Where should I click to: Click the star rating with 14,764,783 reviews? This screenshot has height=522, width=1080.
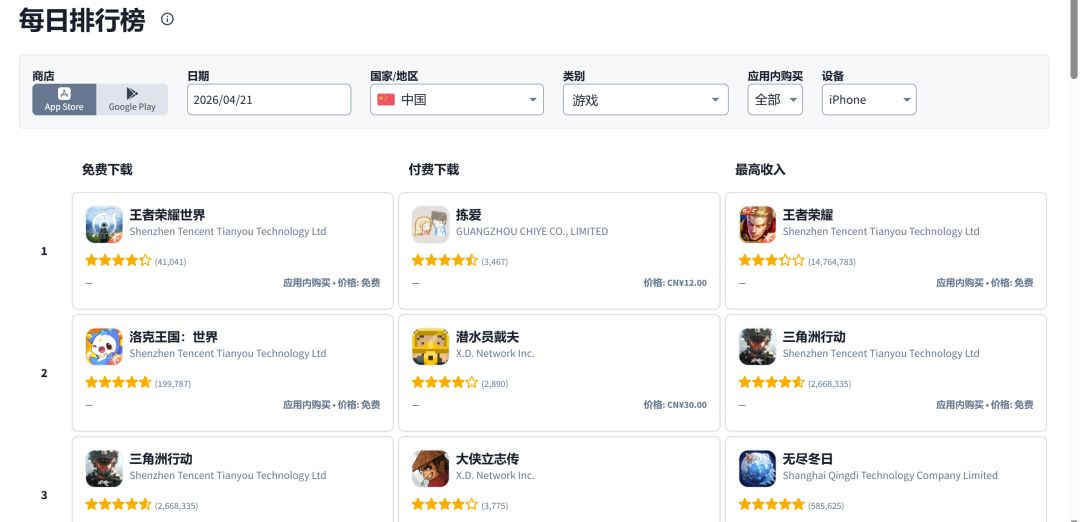[x=771, y=260]
